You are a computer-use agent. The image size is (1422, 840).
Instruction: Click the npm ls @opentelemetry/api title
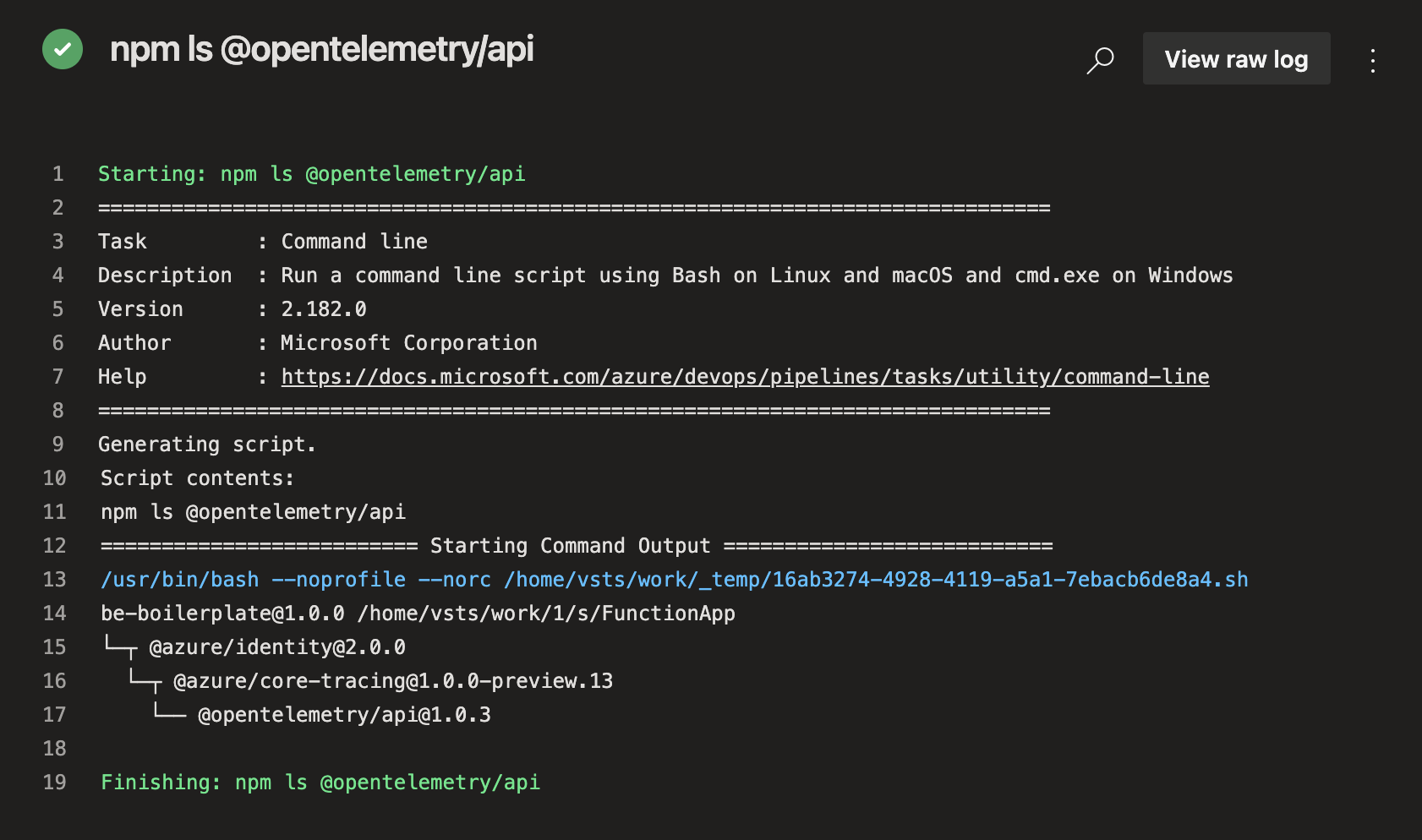(x=324, y=50)
